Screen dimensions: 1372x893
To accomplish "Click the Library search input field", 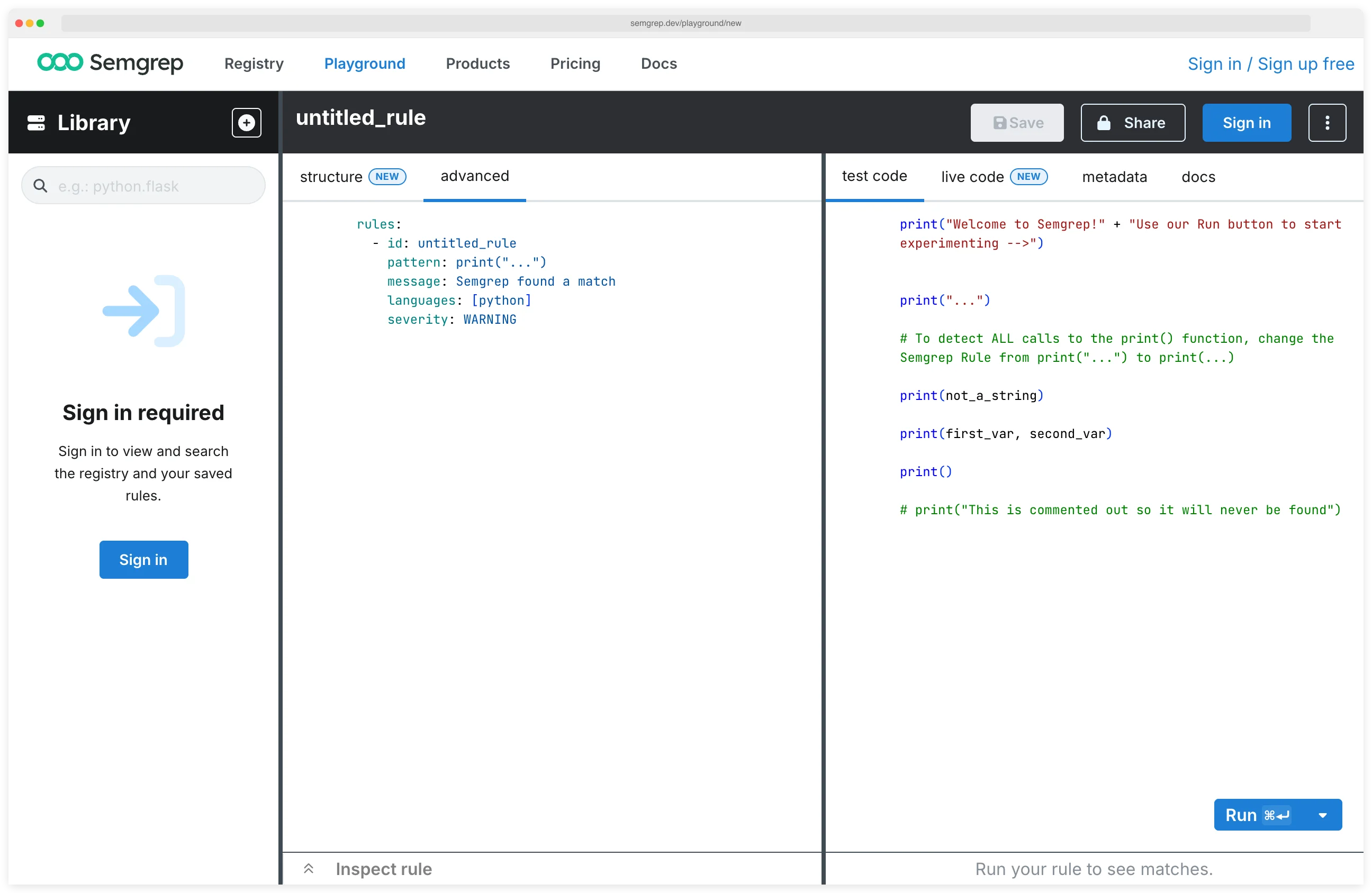I will (x=143, y=186).
